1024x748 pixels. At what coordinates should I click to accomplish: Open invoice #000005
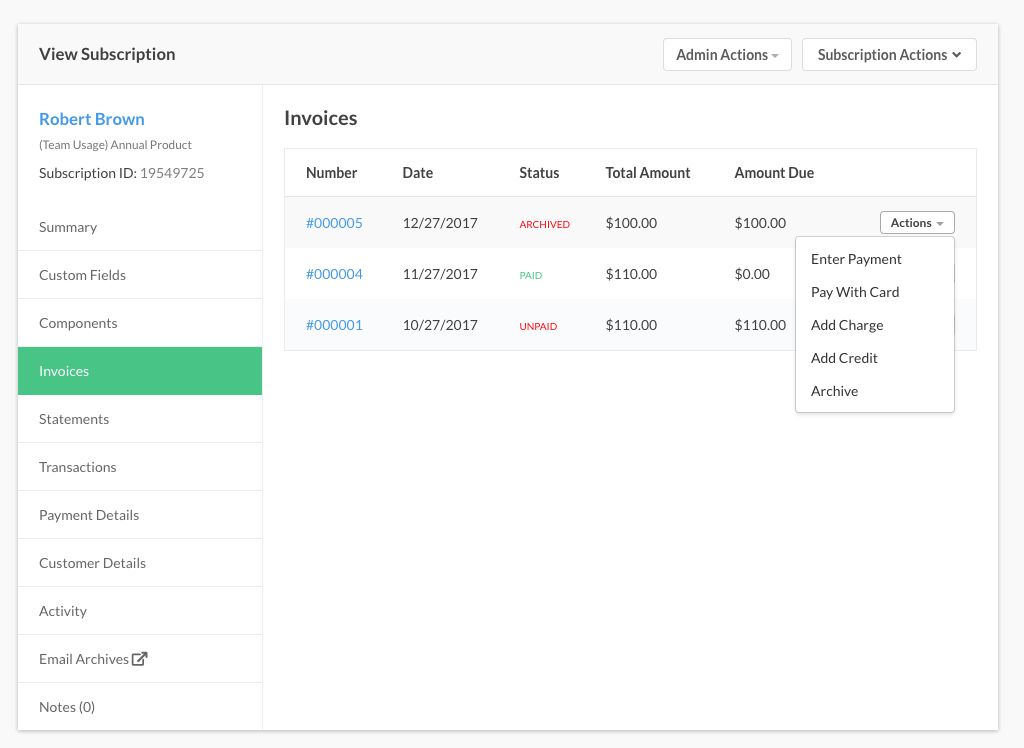coord(334,223)
